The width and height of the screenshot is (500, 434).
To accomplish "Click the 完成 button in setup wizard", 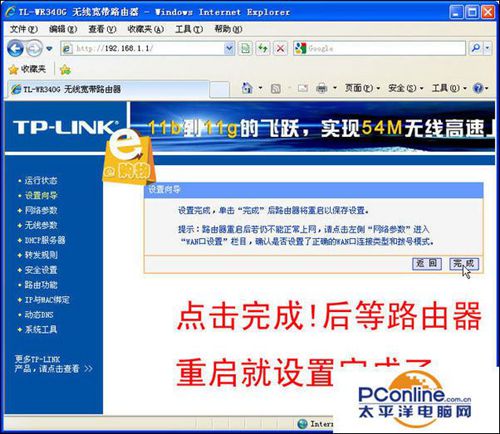I will pos(464,264).
